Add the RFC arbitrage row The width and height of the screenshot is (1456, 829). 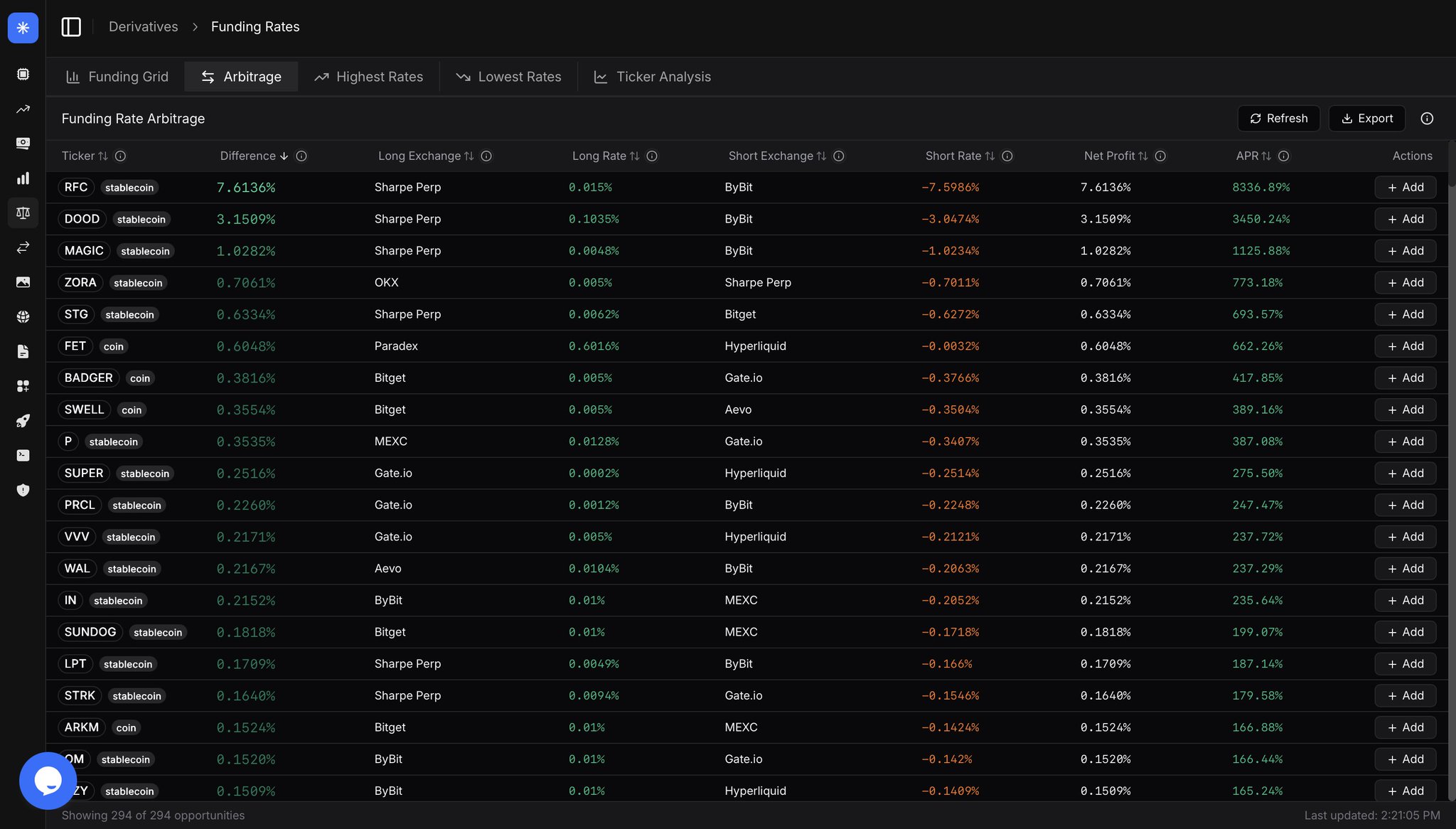click(1405, 187)
